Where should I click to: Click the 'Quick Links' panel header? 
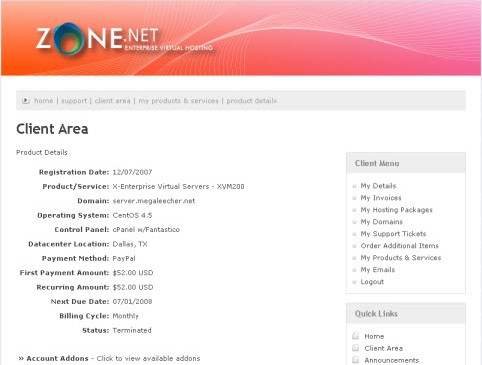(406, 313)
